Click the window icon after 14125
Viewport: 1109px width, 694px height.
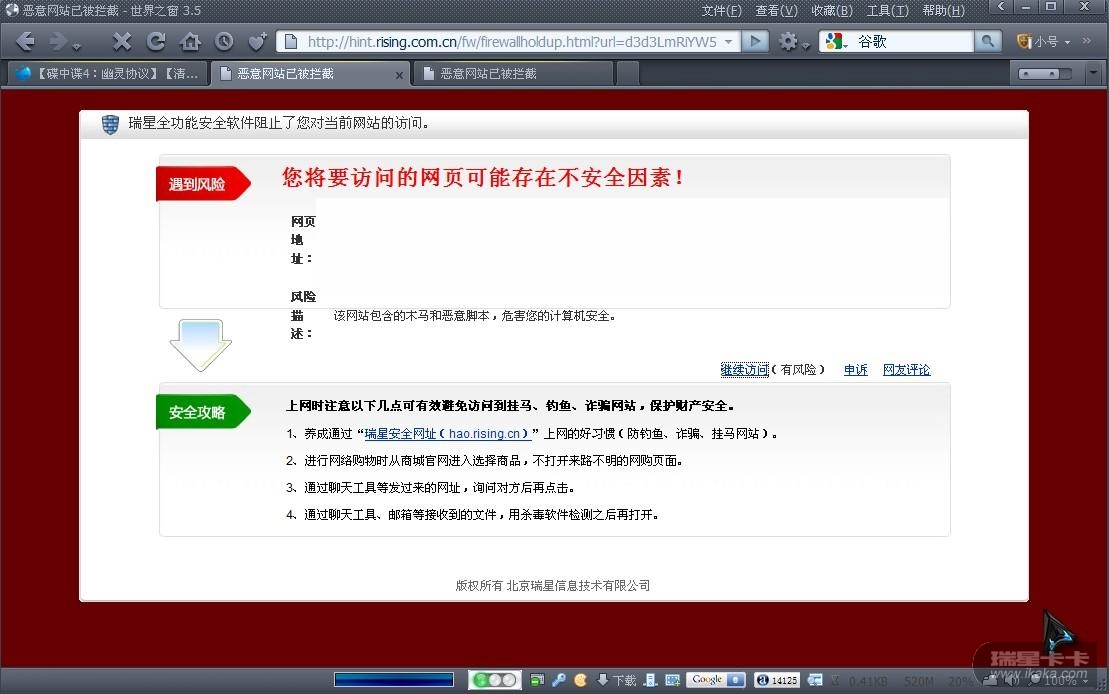coord(815,680)
